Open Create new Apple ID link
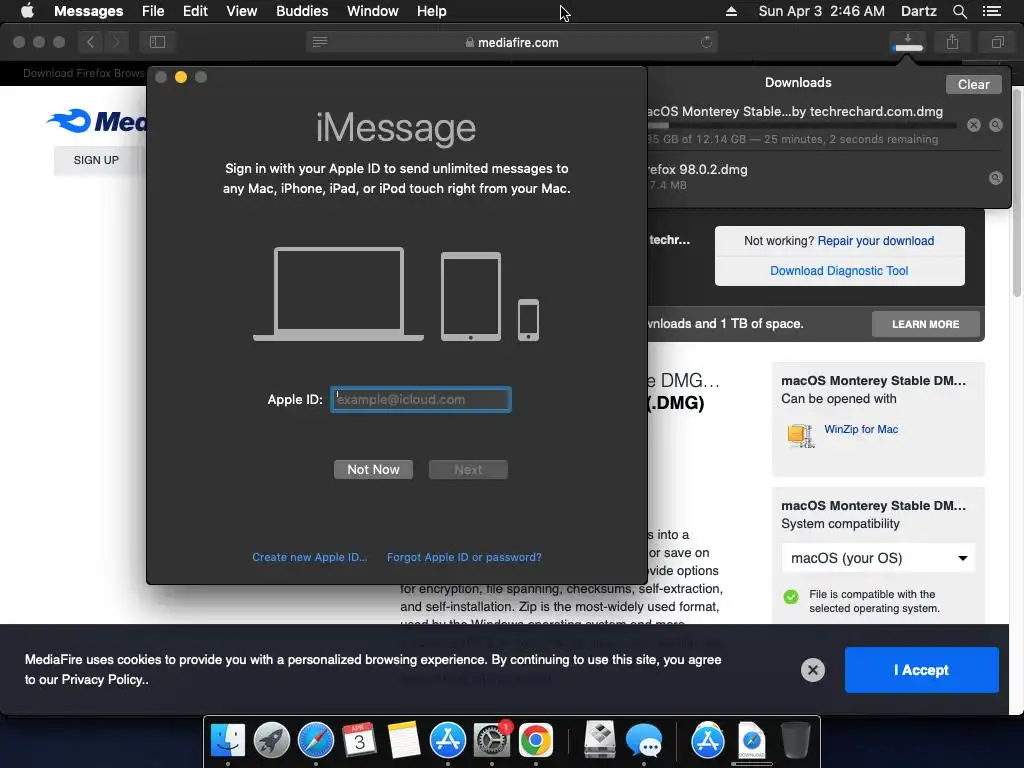This screenshot has height=768, width=1024. [x=310, y=557]
